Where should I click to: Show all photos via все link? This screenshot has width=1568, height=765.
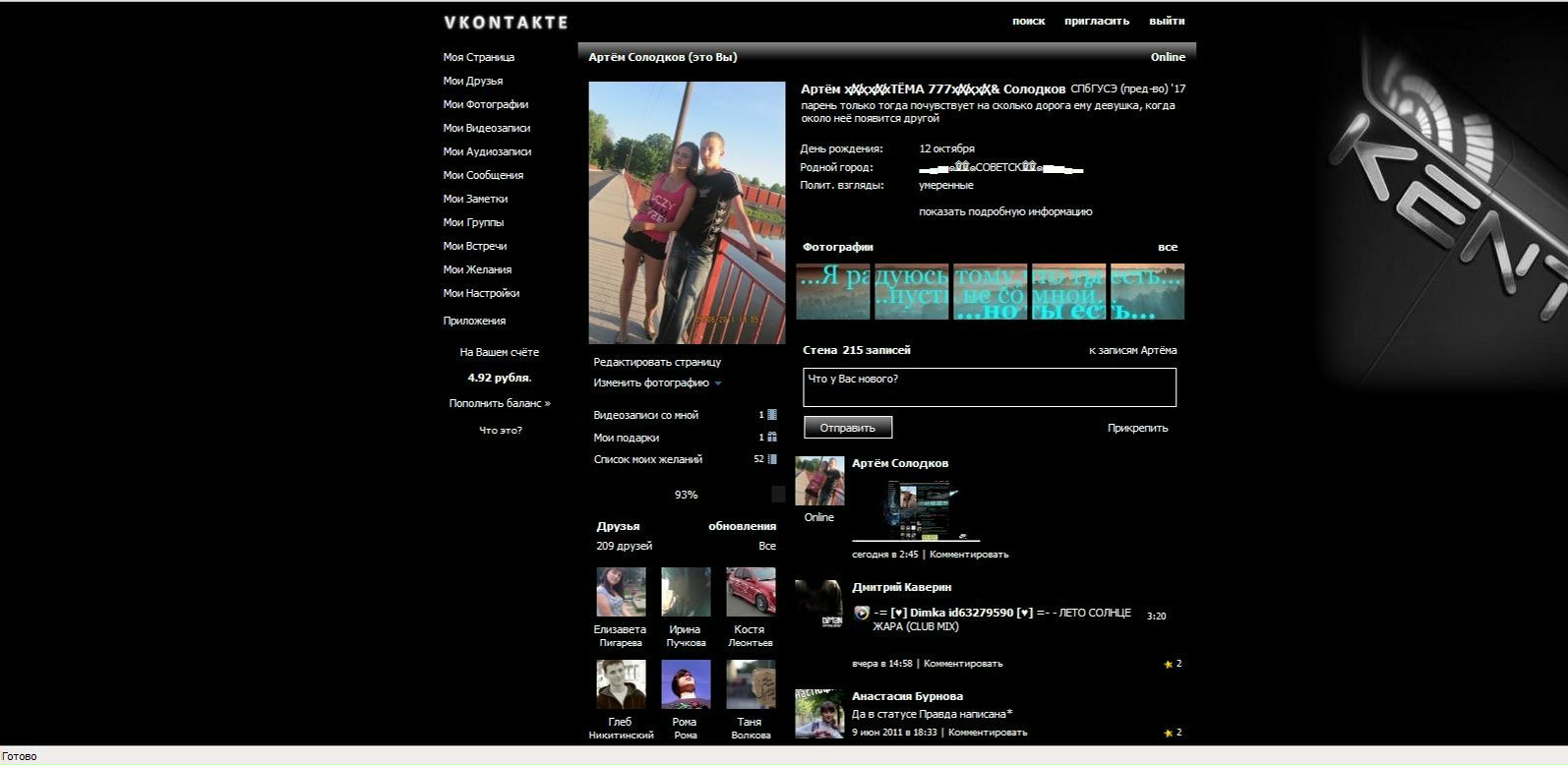pos(1167,247)
